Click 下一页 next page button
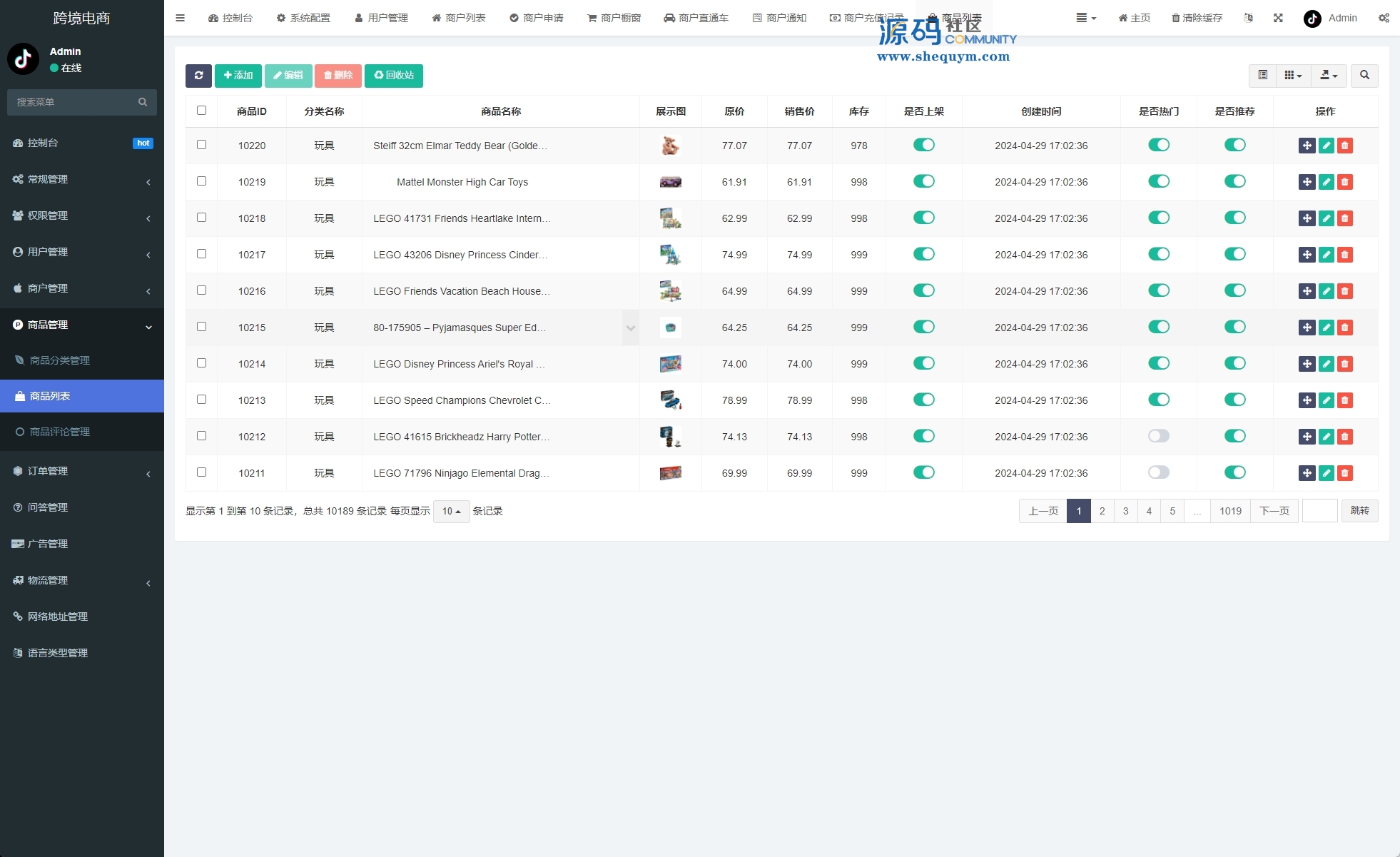Viewport: 1400px width, 857px height. 1274,511
